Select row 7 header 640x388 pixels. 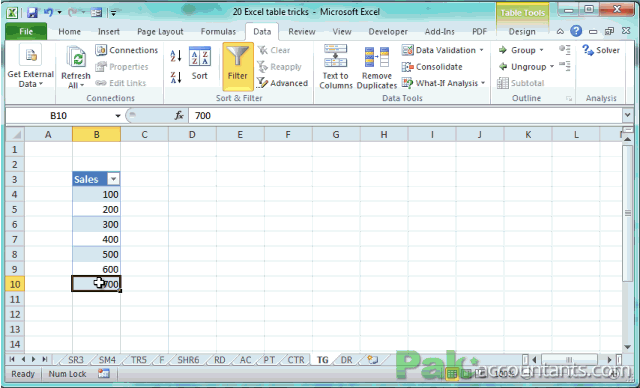coord(15,239)
